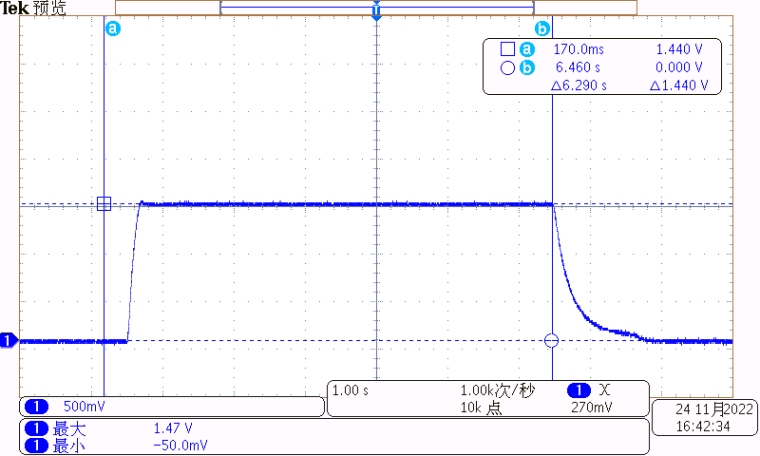This screenshot has height=456, width=760.
Task: Click the trigger source channel 1 badge
Action: (x=577, y=390)
